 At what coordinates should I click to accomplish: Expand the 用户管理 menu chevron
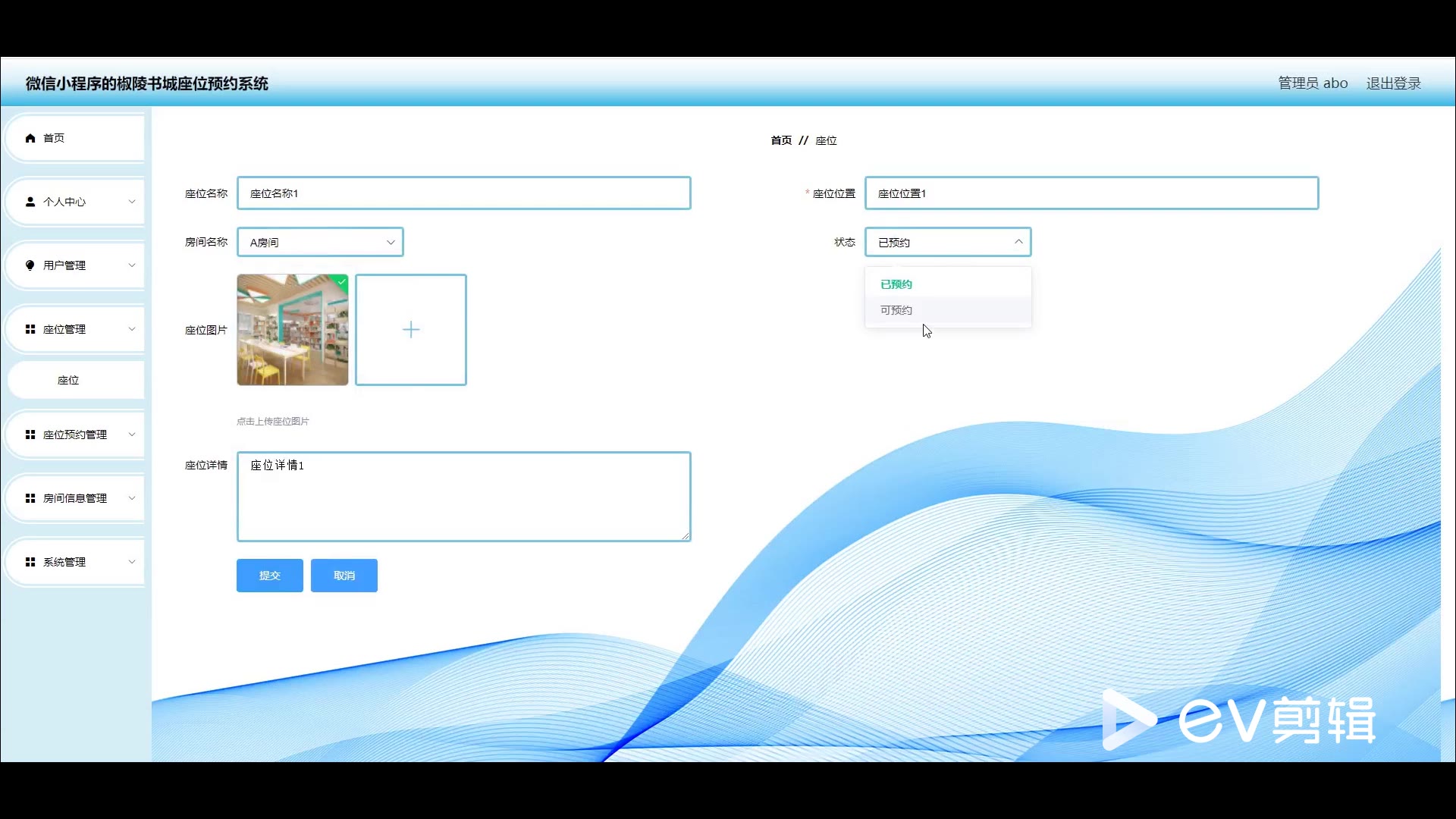point(132,265)
